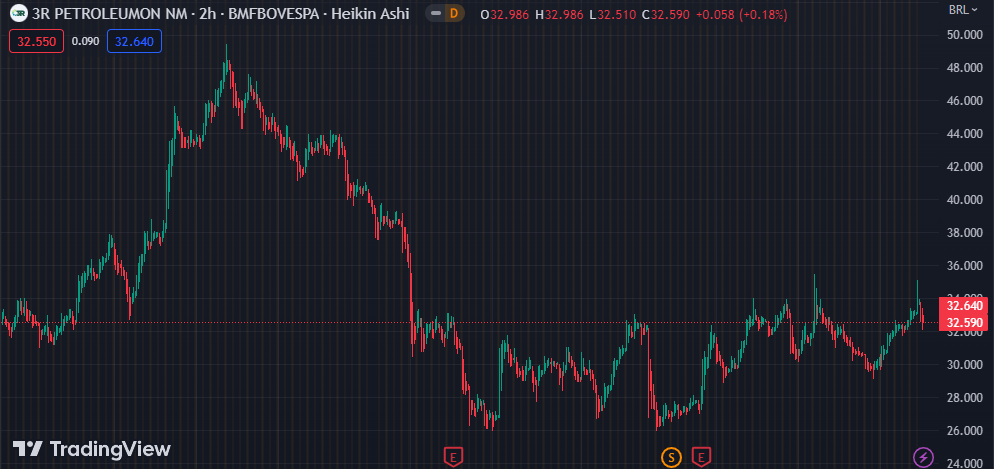Click the 40.000 price axis label
This screenshot has height=469, width=994.
tap(965, 200)
